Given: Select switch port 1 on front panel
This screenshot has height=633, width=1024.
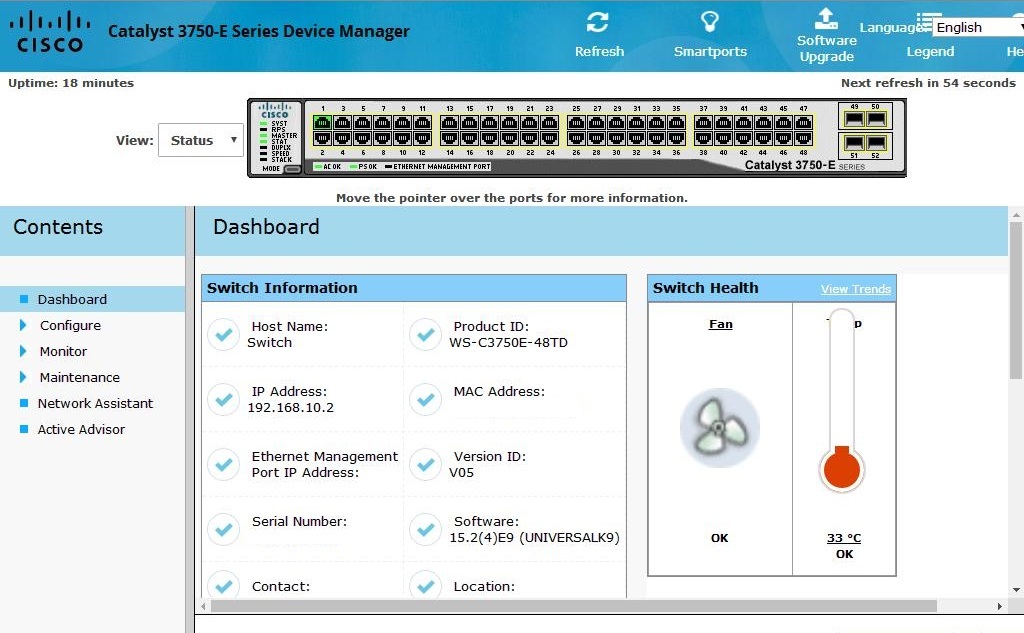Looking at the screenshot, I should click(322, 123).
